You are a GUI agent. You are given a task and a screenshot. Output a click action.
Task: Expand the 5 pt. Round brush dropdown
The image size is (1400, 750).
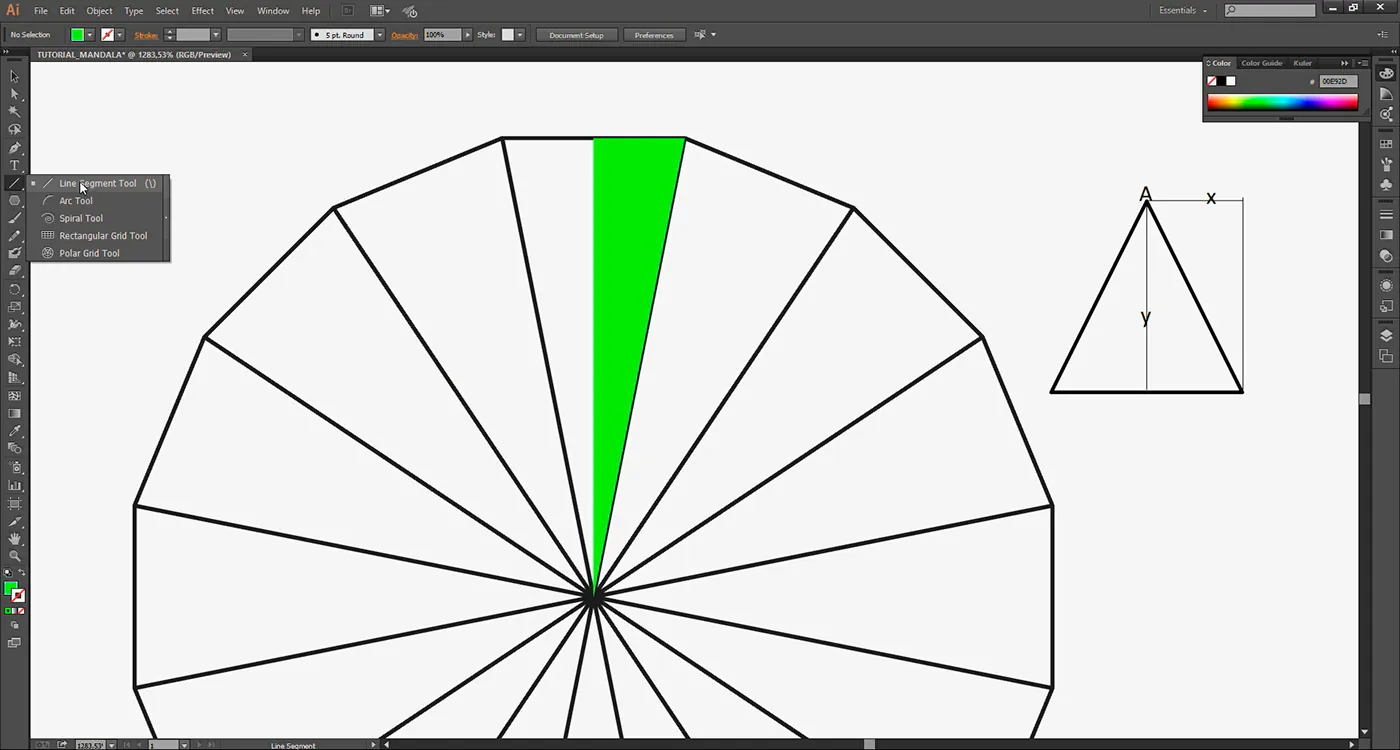[x=380, y=35]
